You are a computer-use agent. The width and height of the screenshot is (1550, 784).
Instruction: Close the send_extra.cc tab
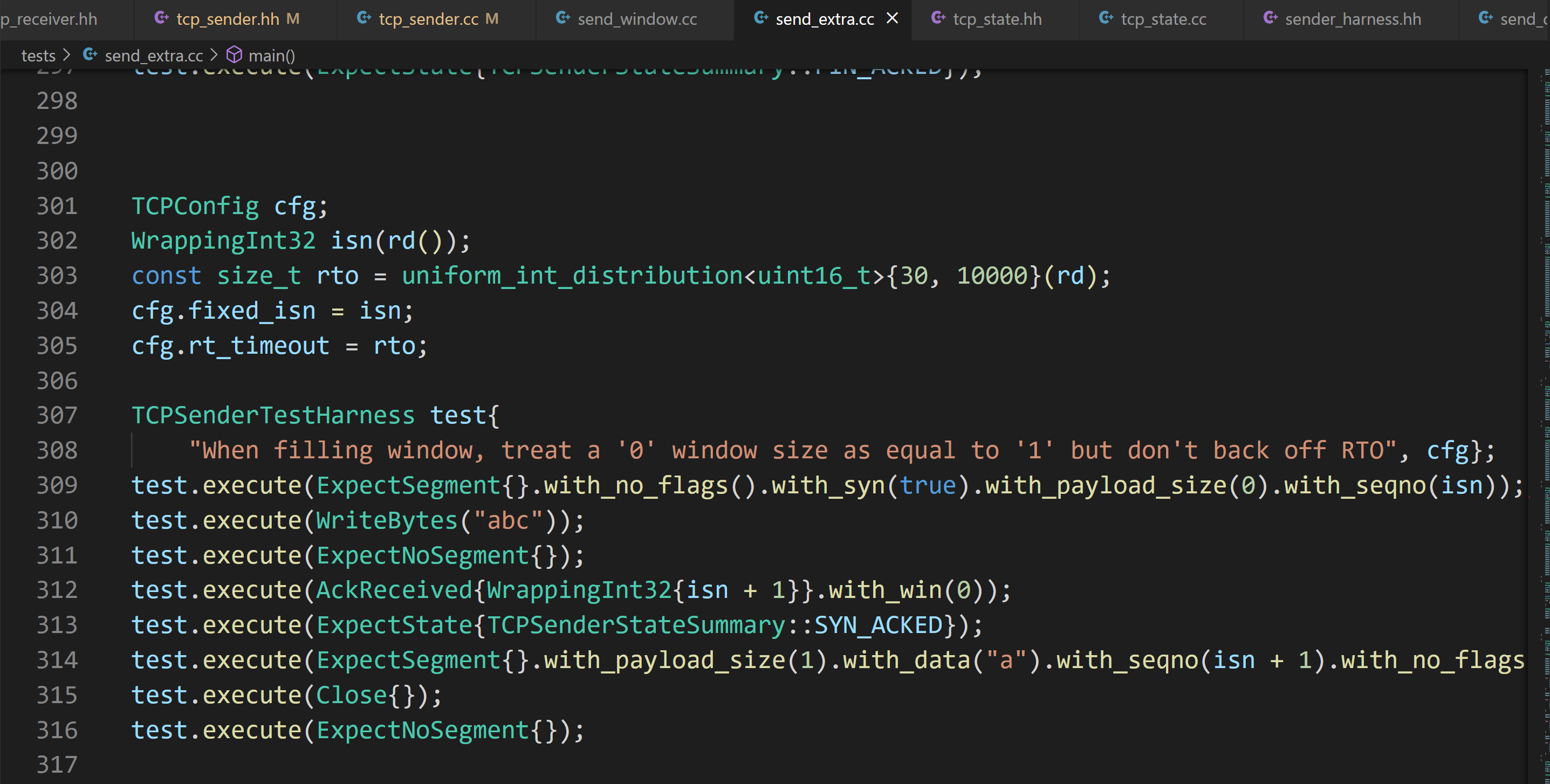pos(893,19)
